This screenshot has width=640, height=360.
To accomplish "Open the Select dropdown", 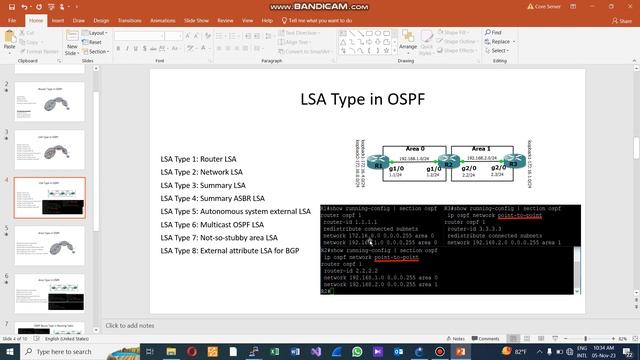I will tap(497, 51).
